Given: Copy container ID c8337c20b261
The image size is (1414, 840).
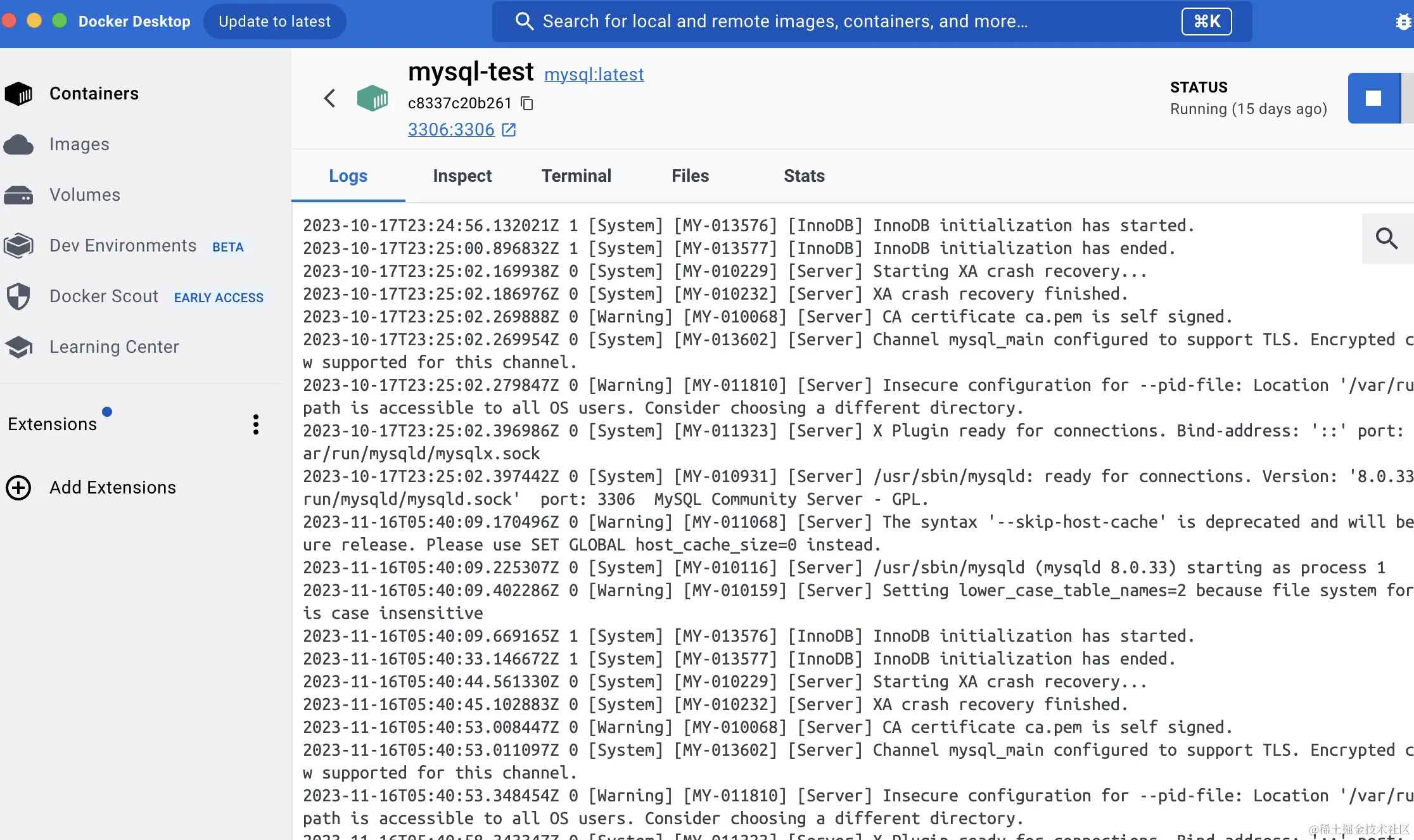Looking at the screenshot, I should (x=527, y=103).
